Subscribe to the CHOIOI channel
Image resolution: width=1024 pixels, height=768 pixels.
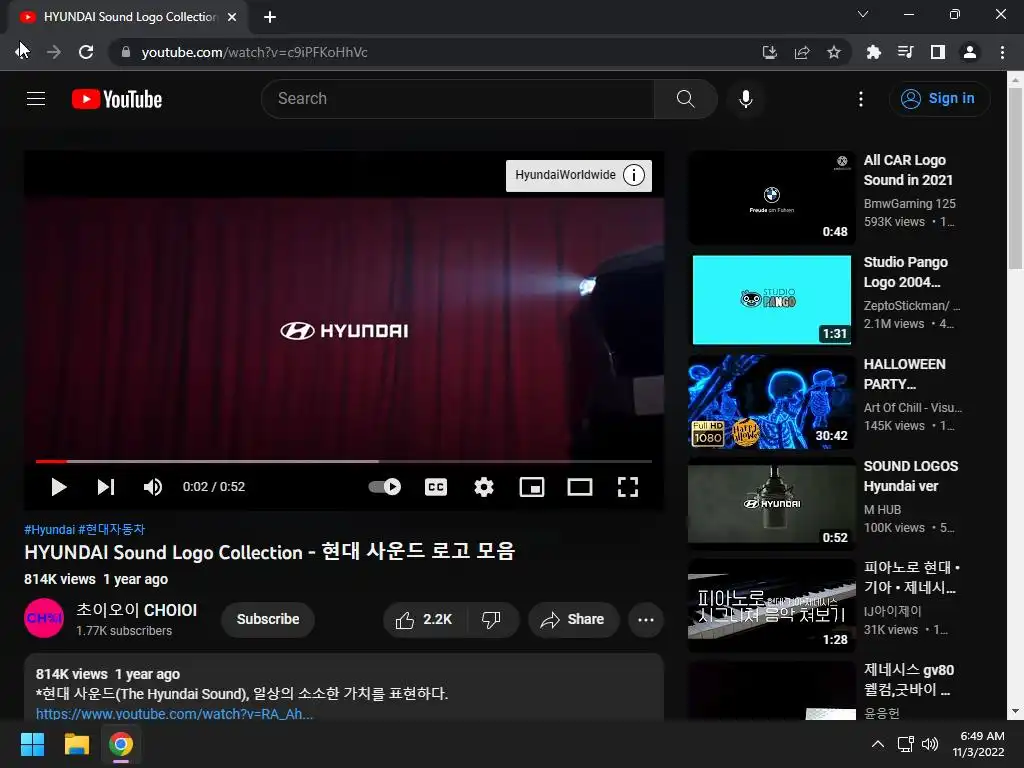(268, 619)
